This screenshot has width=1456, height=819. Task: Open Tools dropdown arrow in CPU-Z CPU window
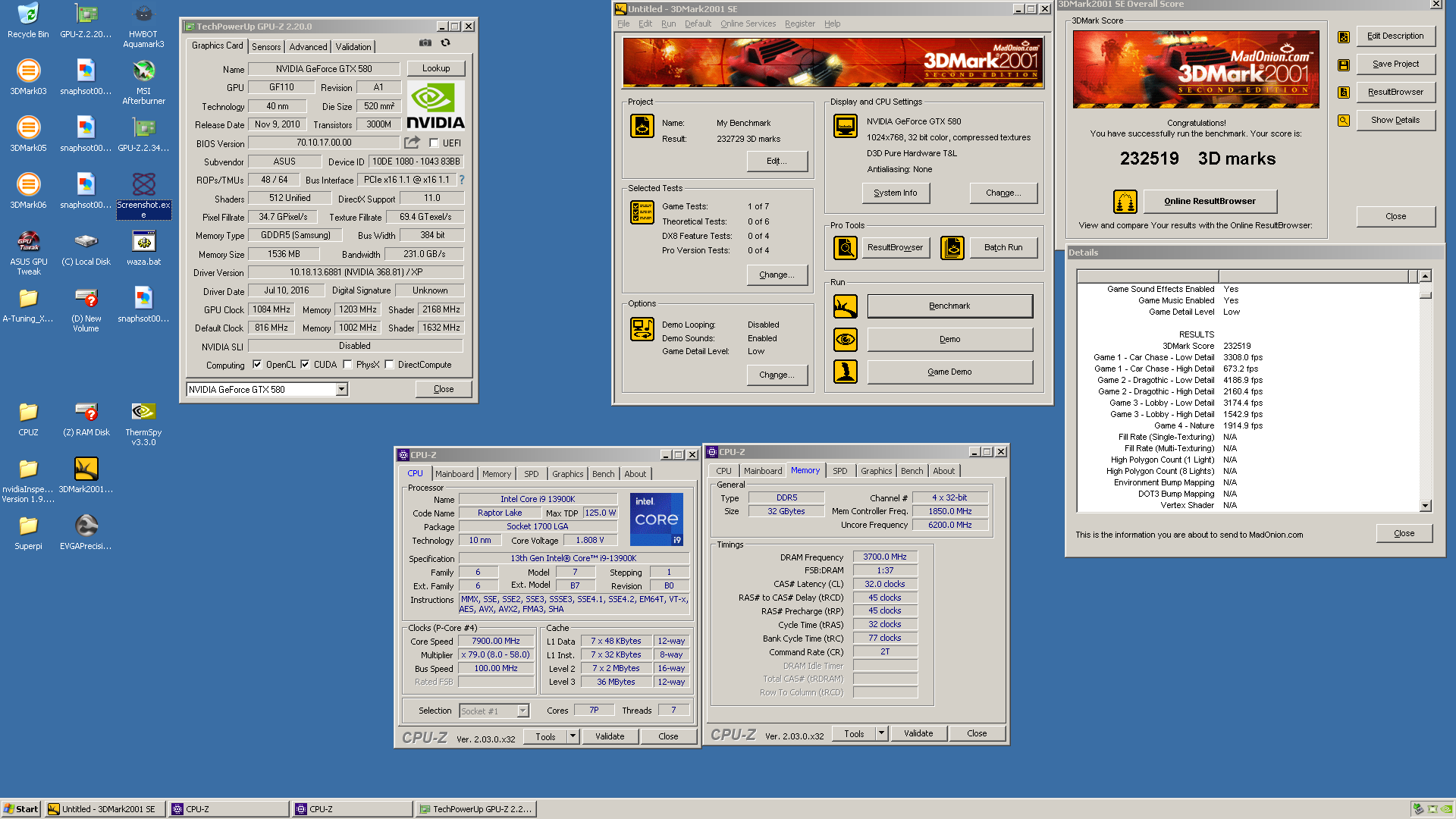point(573,736)
